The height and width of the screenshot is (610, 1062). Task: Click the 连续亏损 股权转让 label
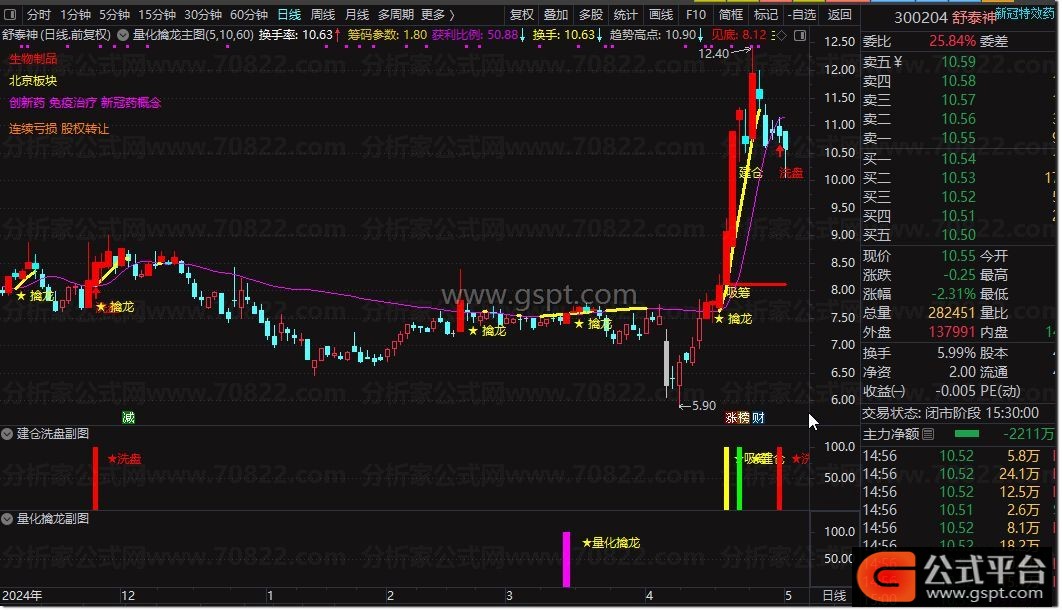click(x=59, y=129)
